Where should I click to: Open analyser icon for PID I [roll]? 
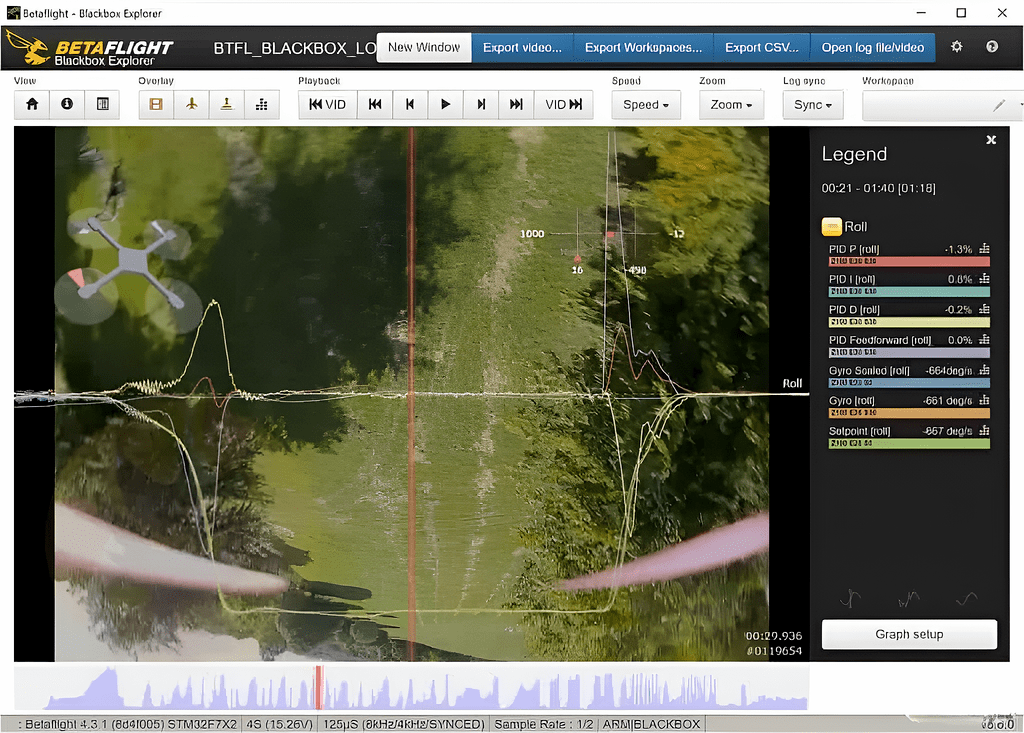pyautogui.click(x=984, y=279)
